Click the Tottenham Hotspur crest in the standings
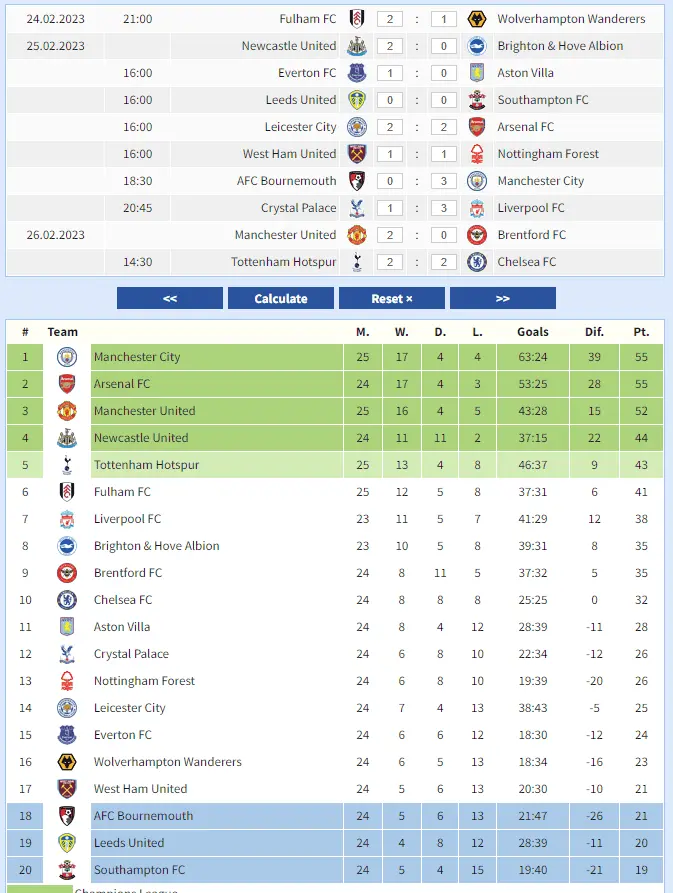The image size is (673, 893). point(67,465)
